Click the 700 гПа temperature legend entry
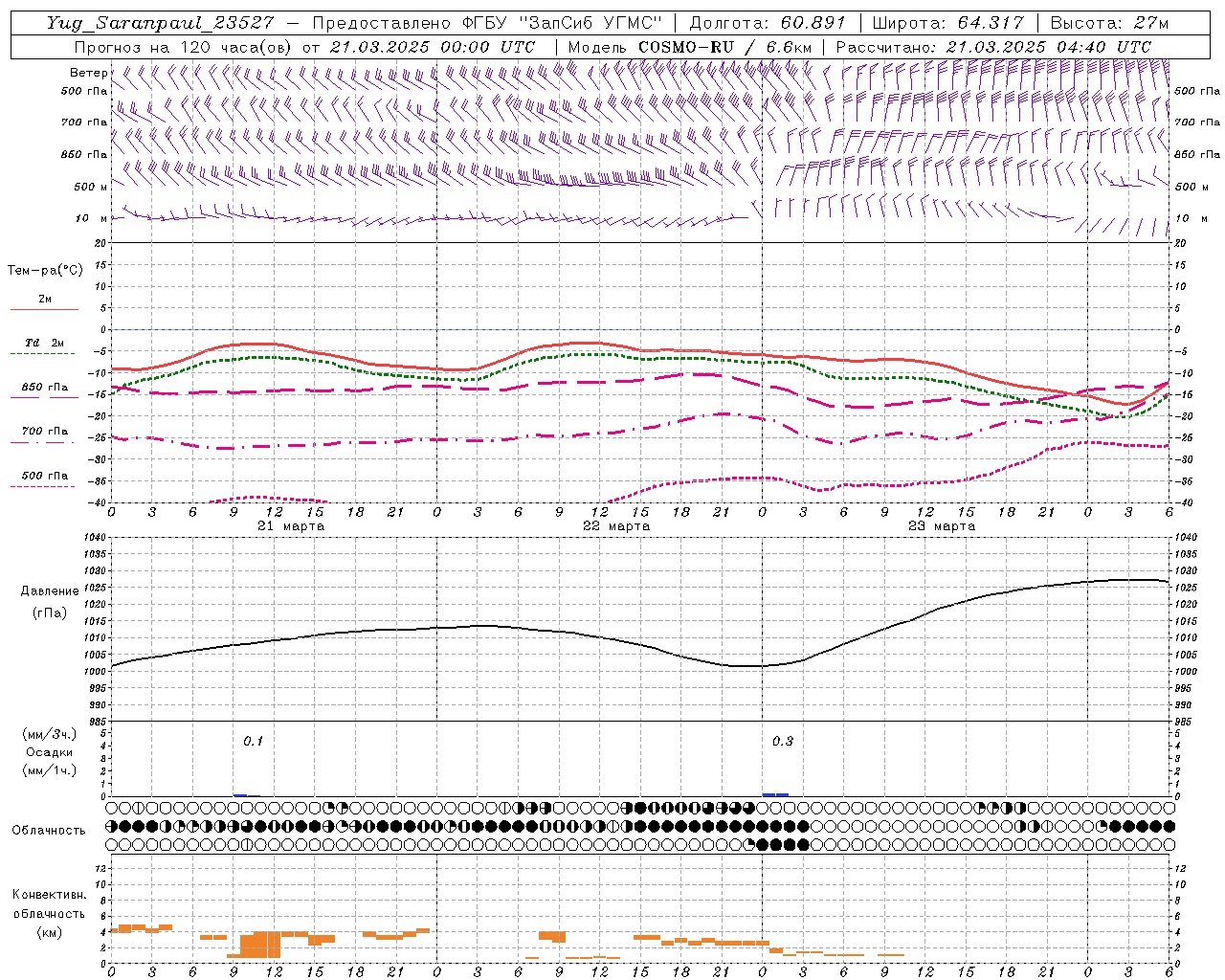The height and width of the screenshot is (980, 1225). 44,432
